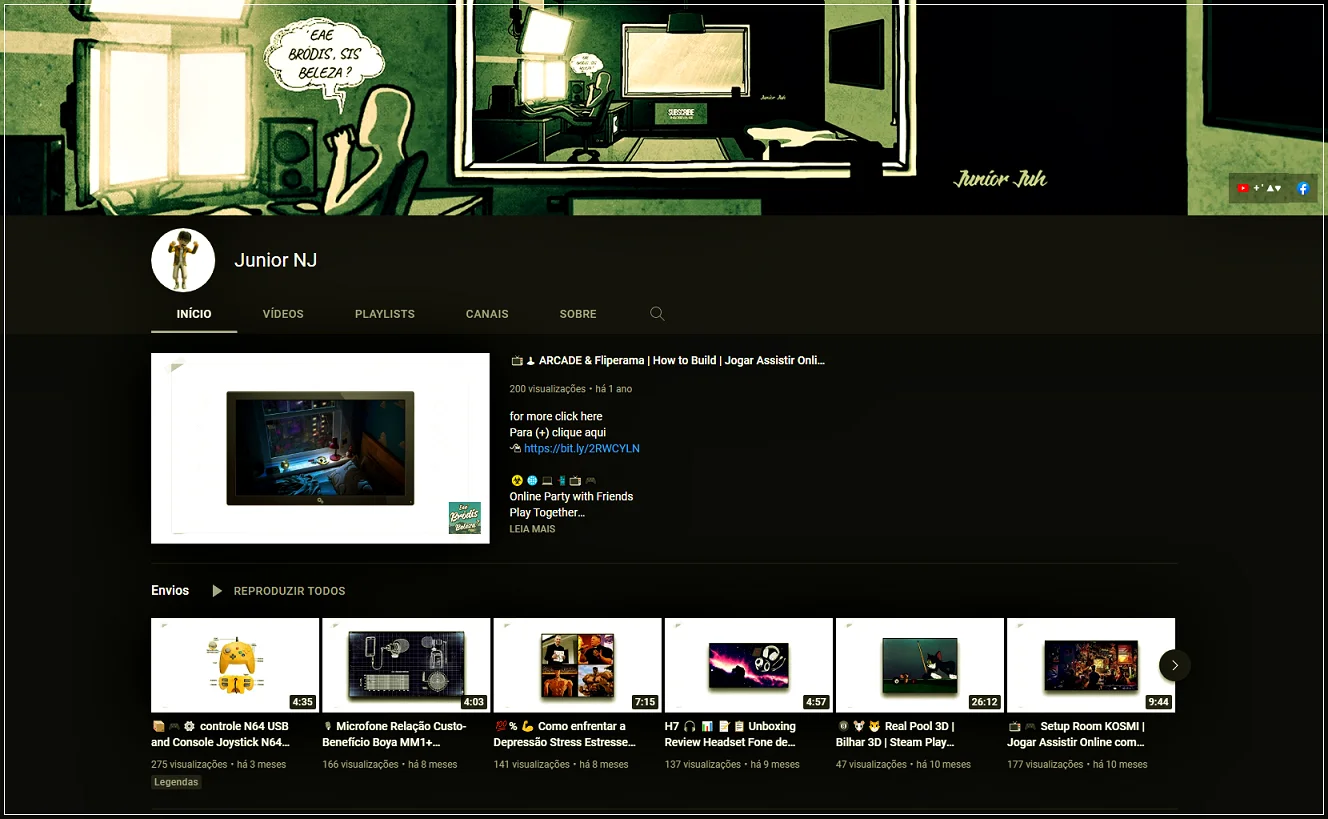Open the ARCADE & Fliperama video title
Screen dimensions: 1328x819
(x=668, y=361)
